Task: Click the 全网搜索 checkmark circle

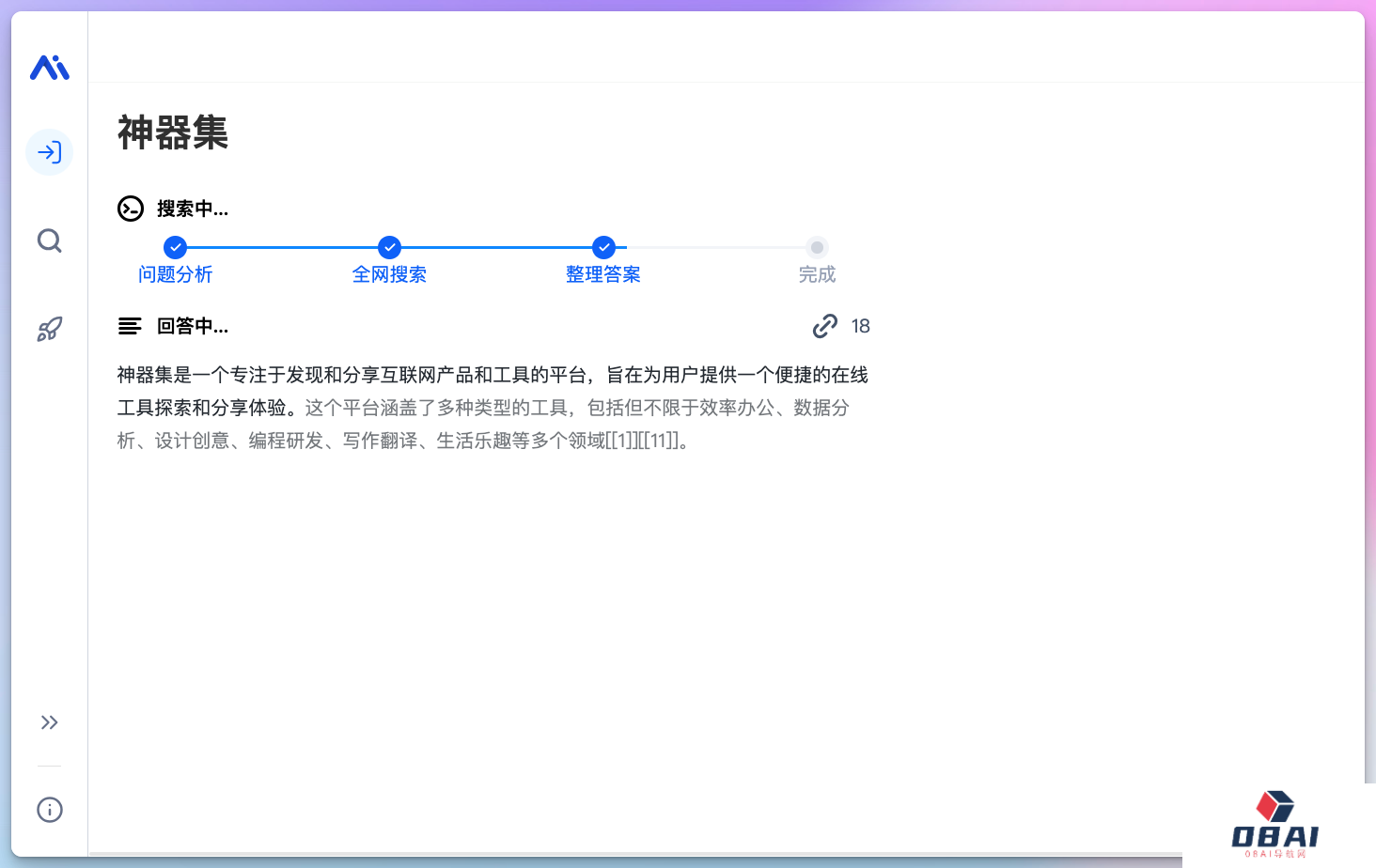Action: pyautogui.click(x=389, y=247)
